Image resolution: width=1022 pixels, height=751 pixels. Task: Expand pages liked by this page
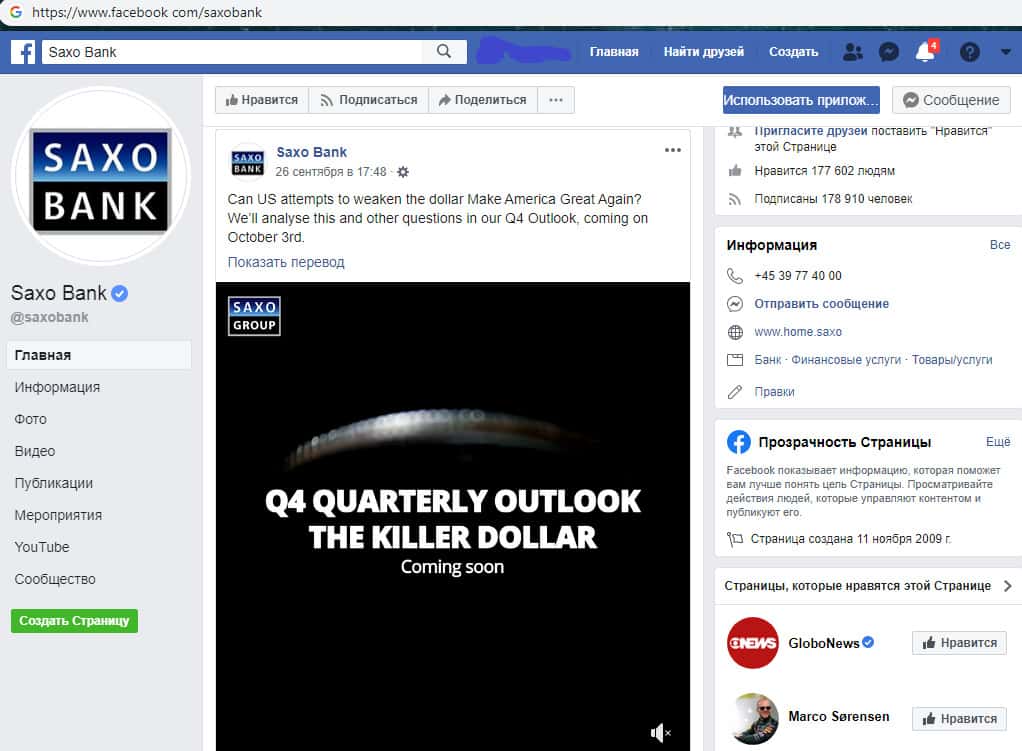pyautogui.click(x=1007, y=586)
